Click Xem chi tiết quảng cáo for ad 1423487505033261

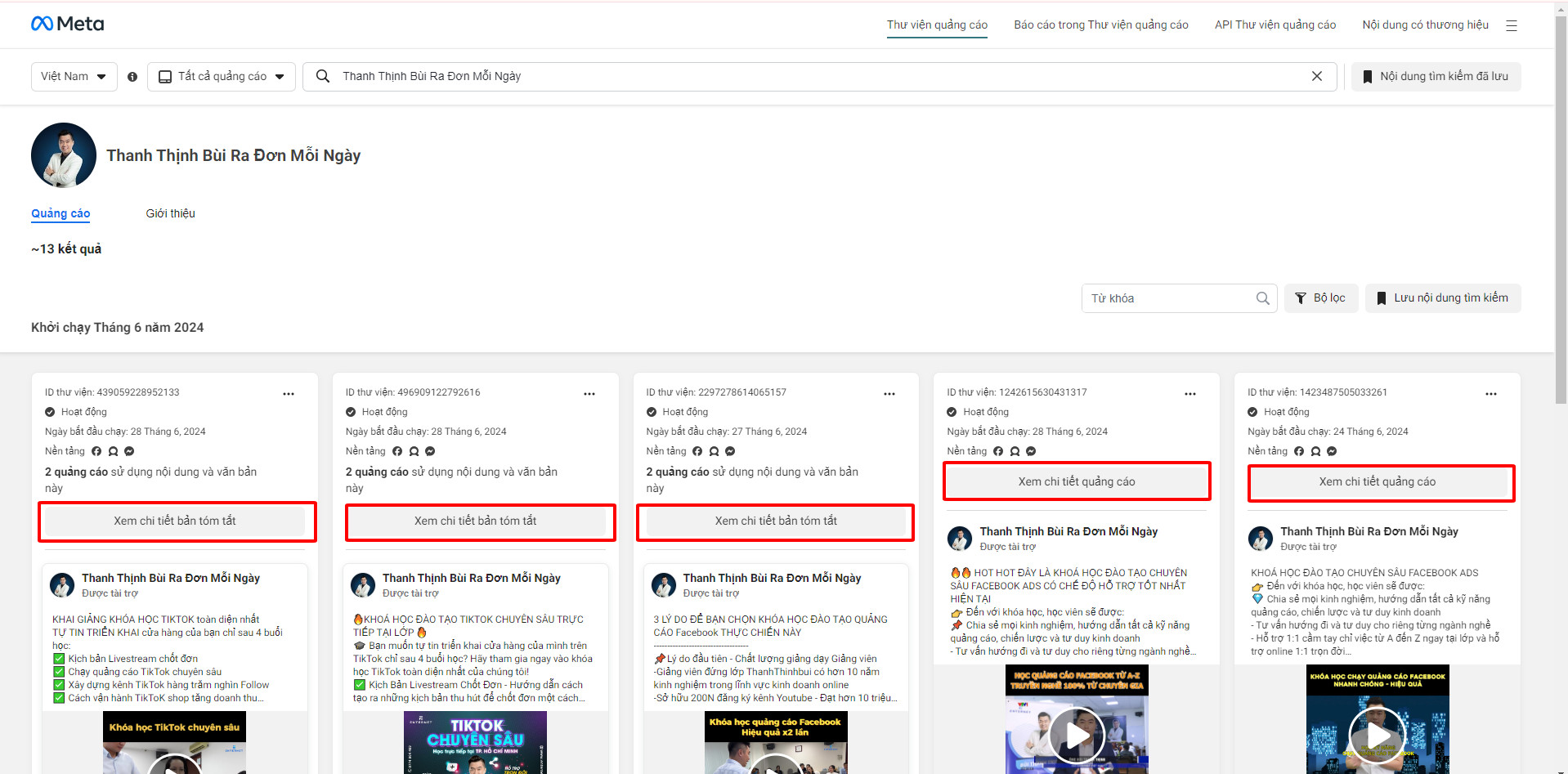(x=1378, y=482)
